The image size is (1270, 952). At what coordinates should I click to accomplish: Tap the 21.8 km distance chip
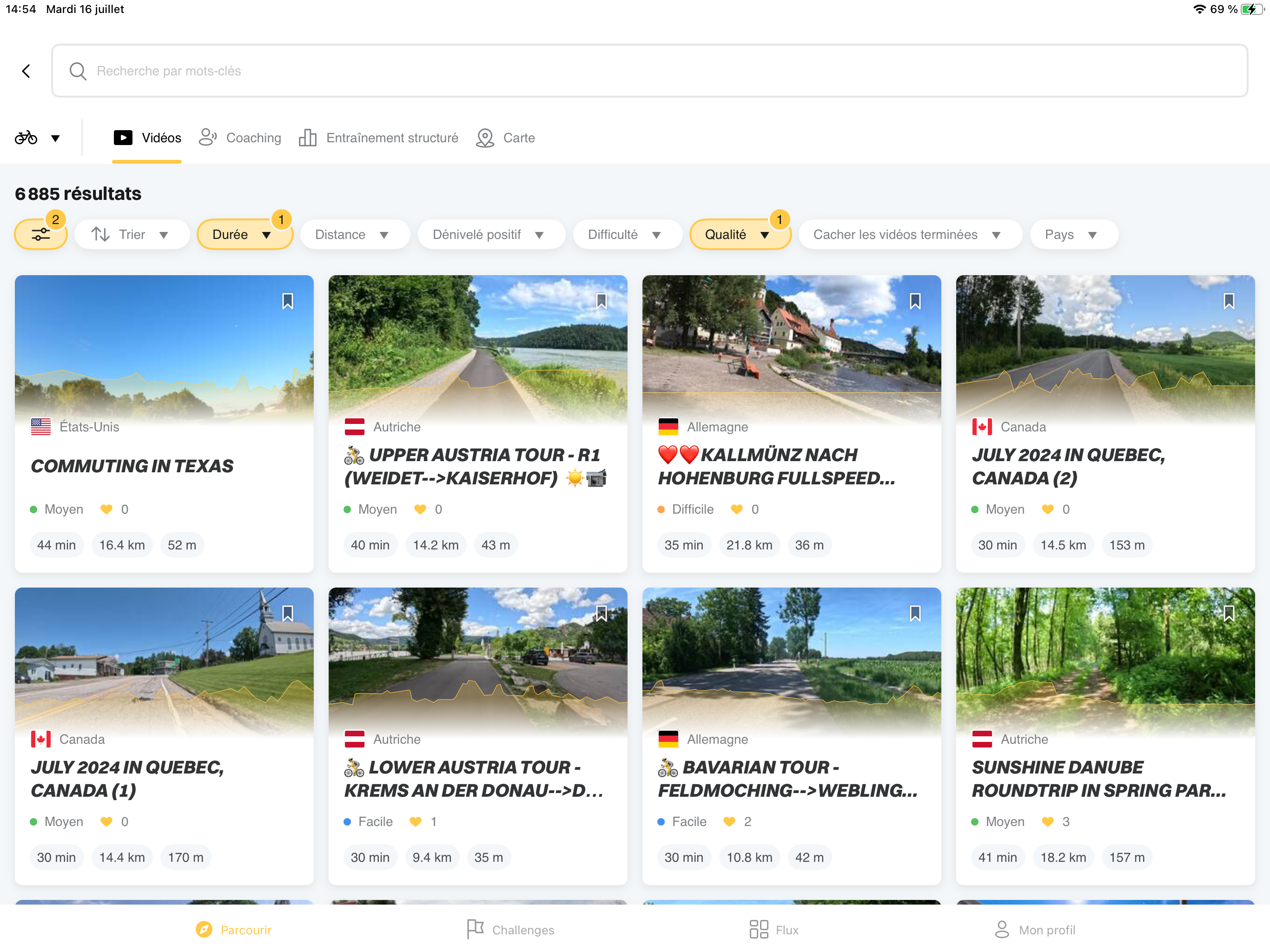click(749, 545)
